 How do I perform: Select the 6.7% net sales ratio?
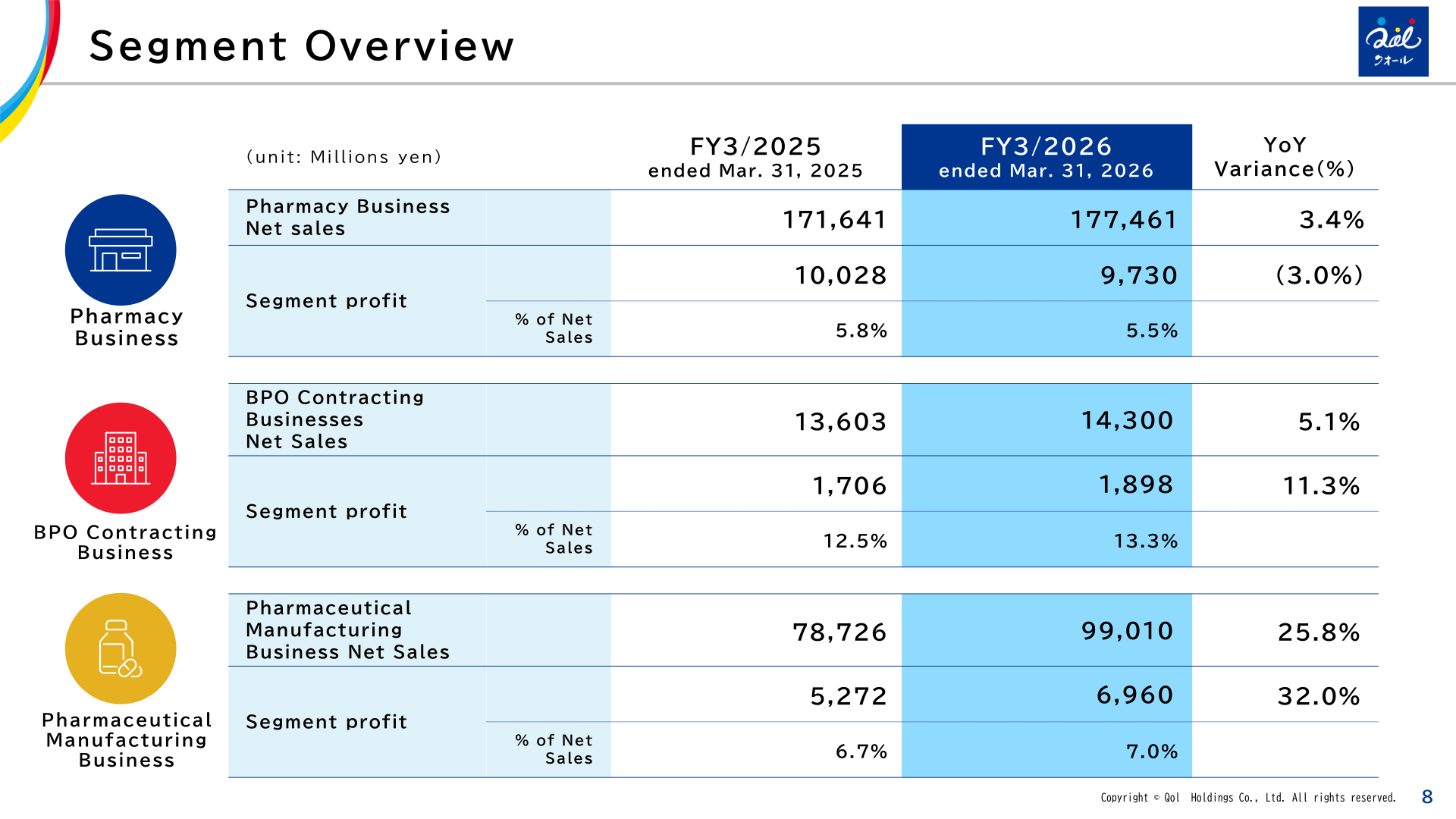[x=861, y=752]
